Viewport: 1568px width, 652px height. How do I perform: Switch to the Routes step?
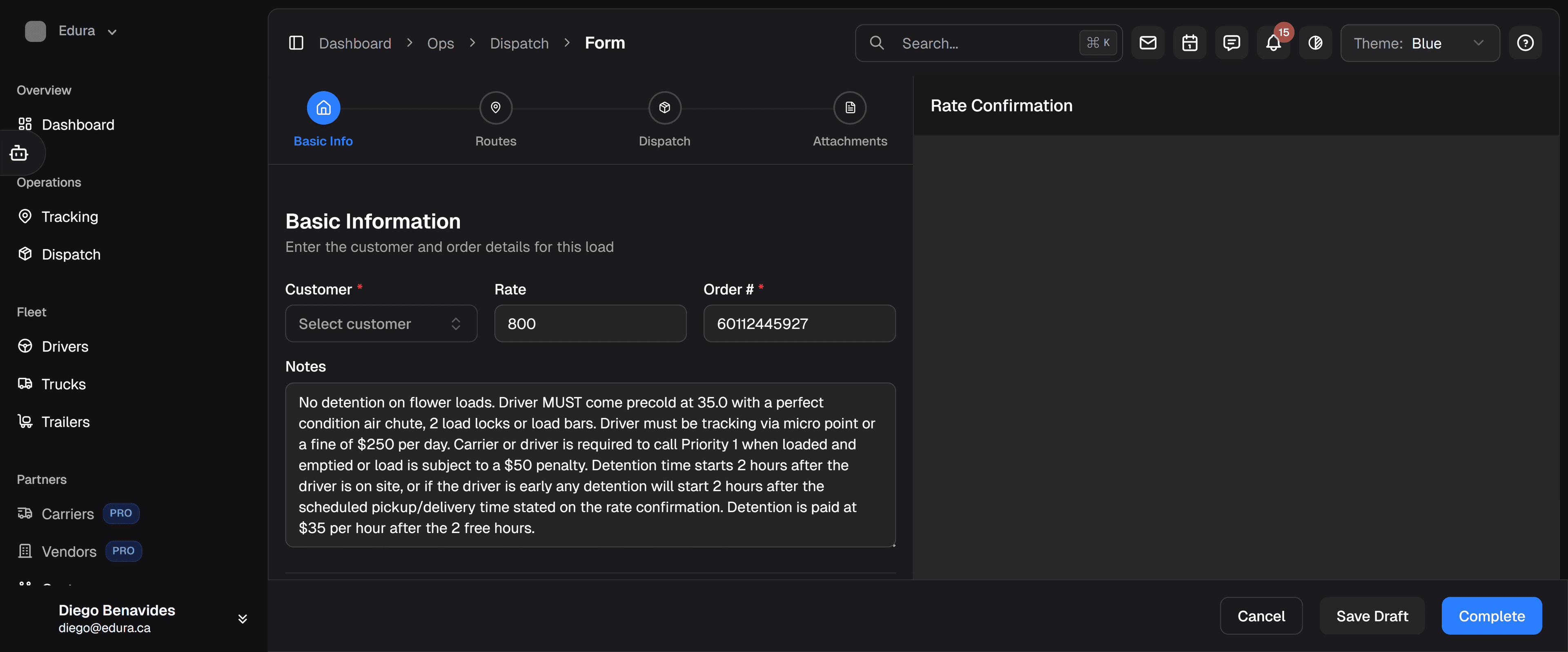tap(495, 119)
